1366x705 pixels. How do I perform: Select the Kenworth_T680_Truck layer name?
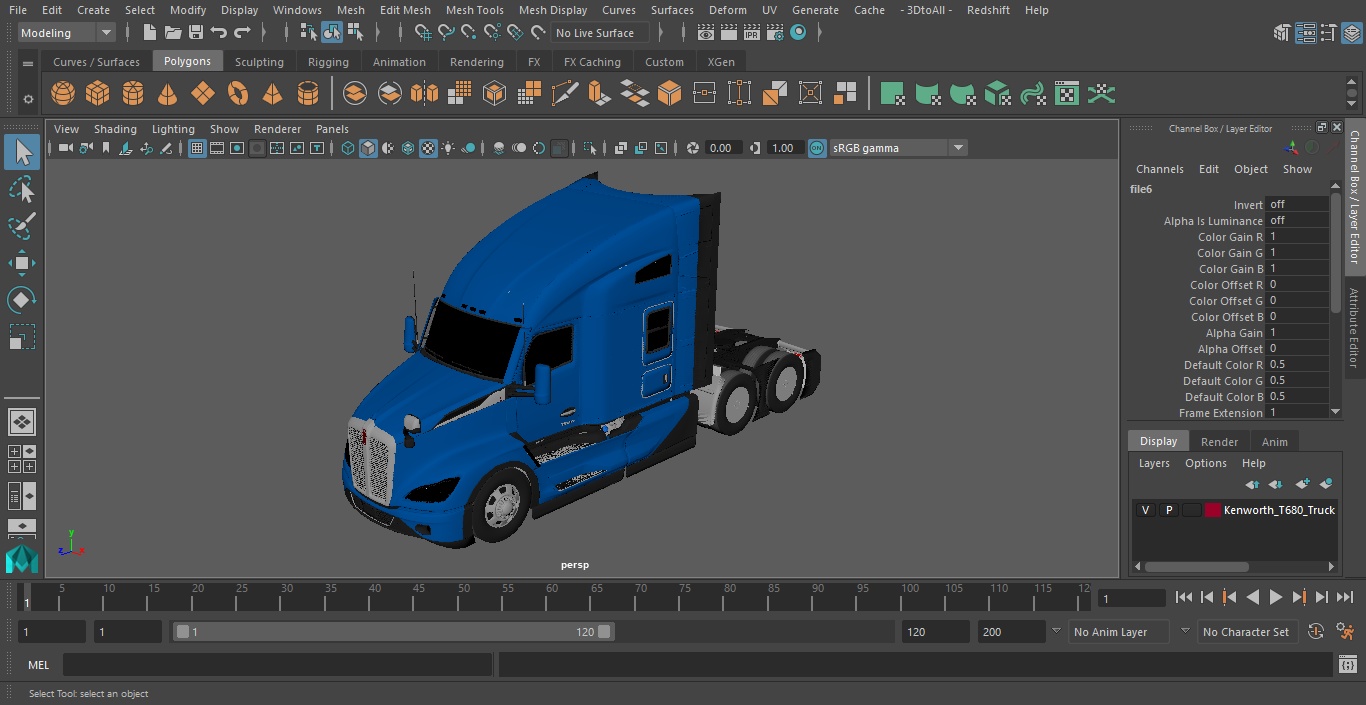tap(1279, 510)
